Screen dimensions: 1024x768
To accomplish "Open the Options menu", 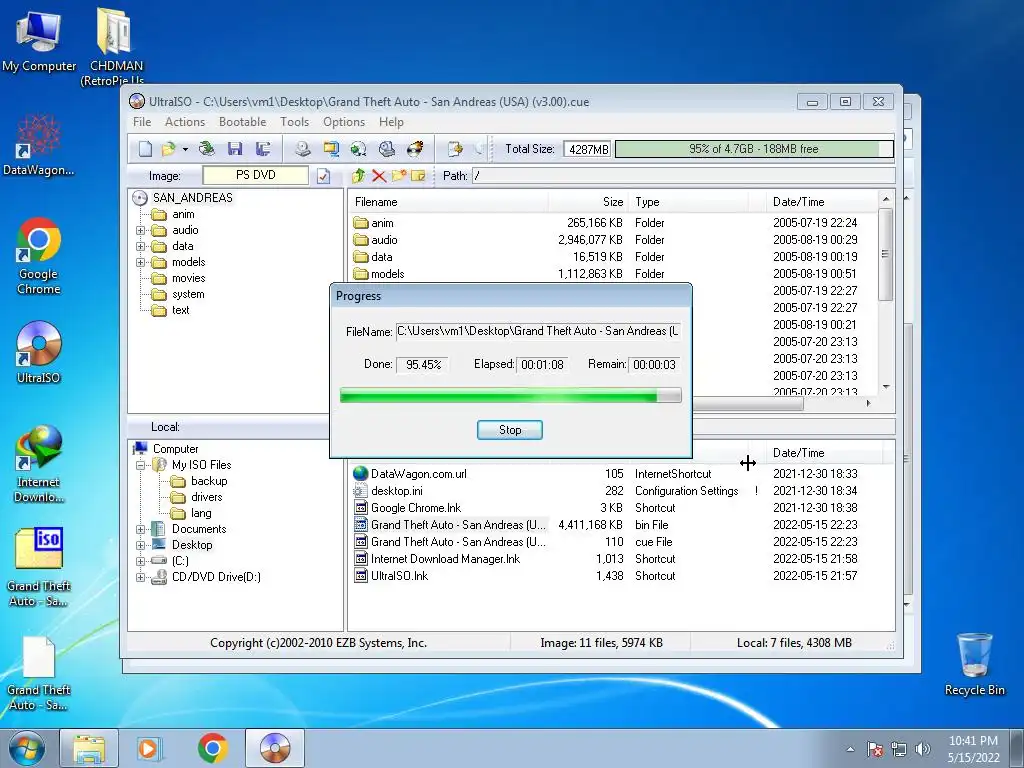I will pyautogui.click(x=344, y=122).
